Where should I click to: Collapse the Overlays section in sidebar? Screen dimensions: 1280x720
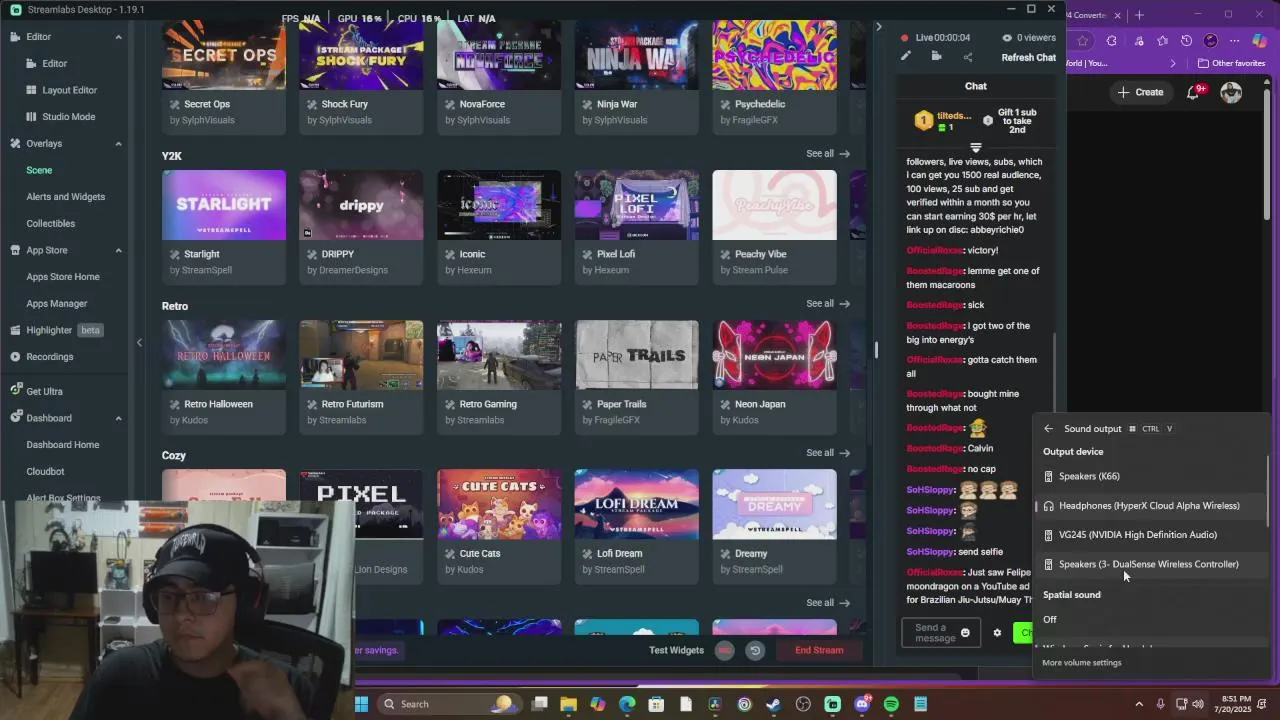[x=118, y=144]
